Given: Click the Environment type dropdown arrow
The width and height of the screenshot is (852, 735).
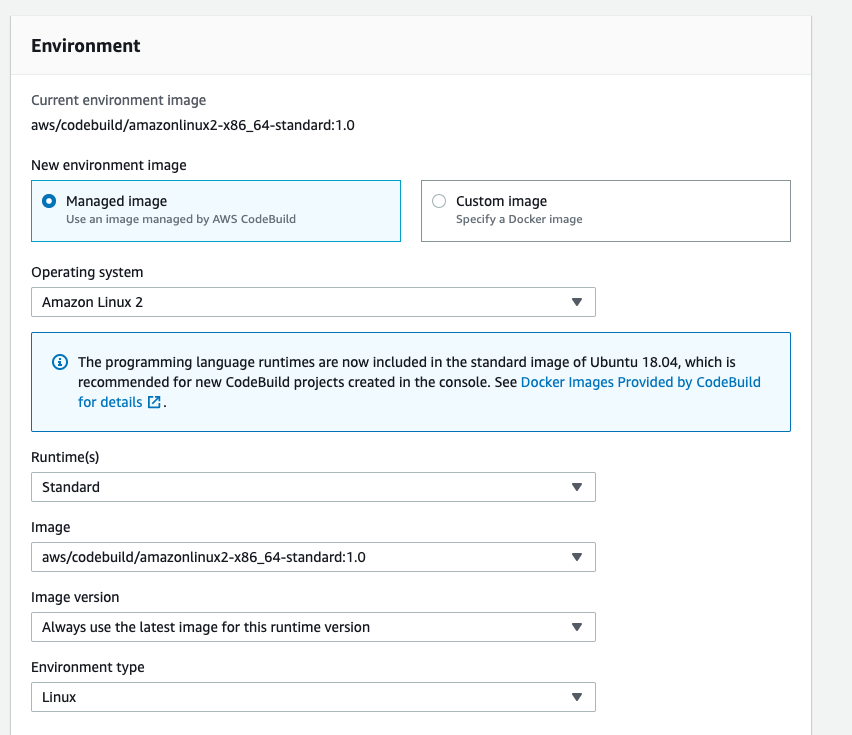Looking at the screenshot, I should point(577,697).
